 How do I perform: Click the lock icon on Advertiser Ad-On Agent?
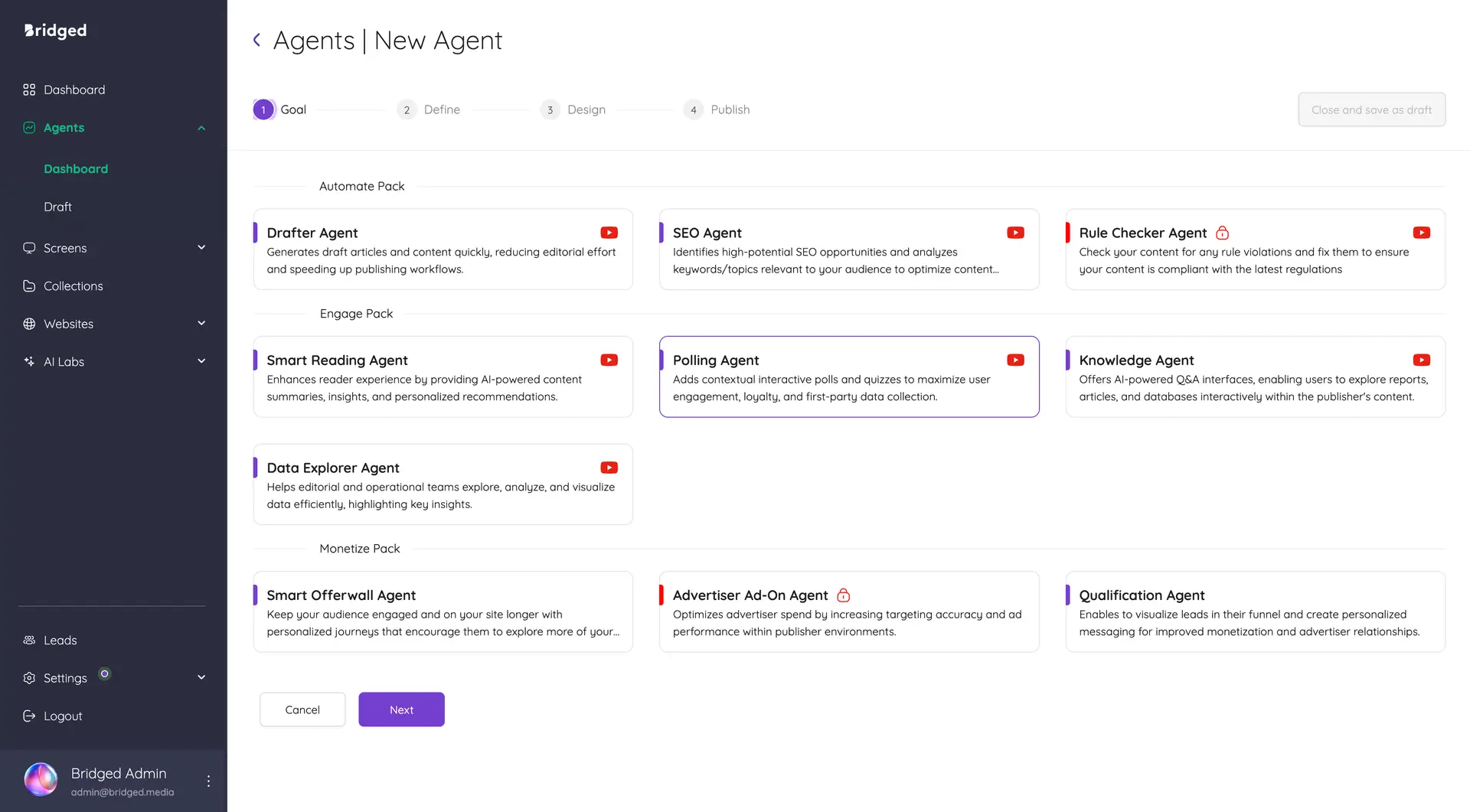[x=844, y=595]
